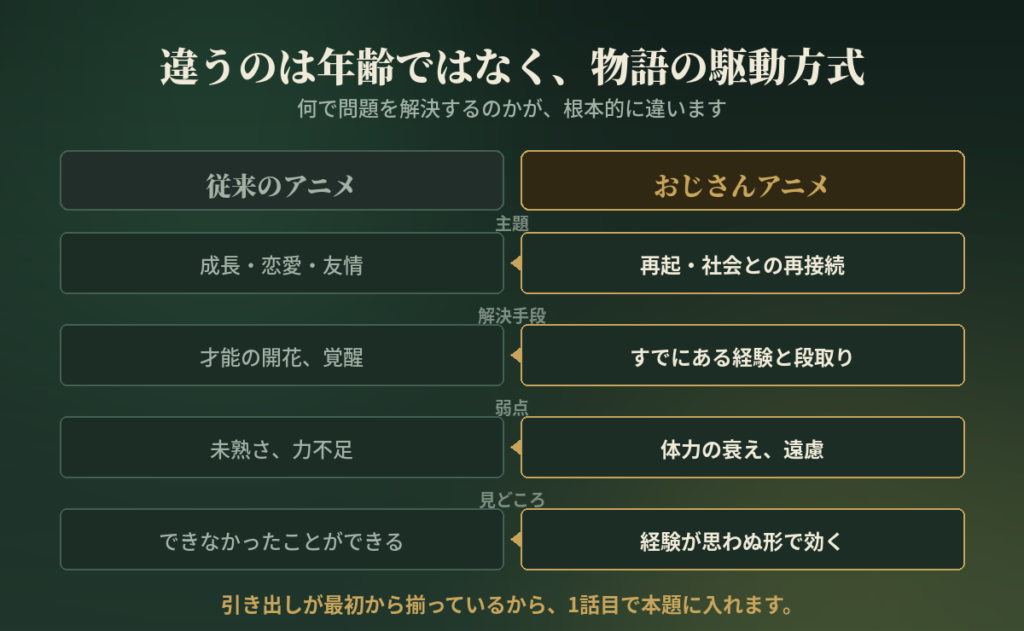Viewport: 1024px width, 631px height.
Task: Select the 成長・恋愛・友情 cell
Action: pyautogui.click(x=281, y=263)
